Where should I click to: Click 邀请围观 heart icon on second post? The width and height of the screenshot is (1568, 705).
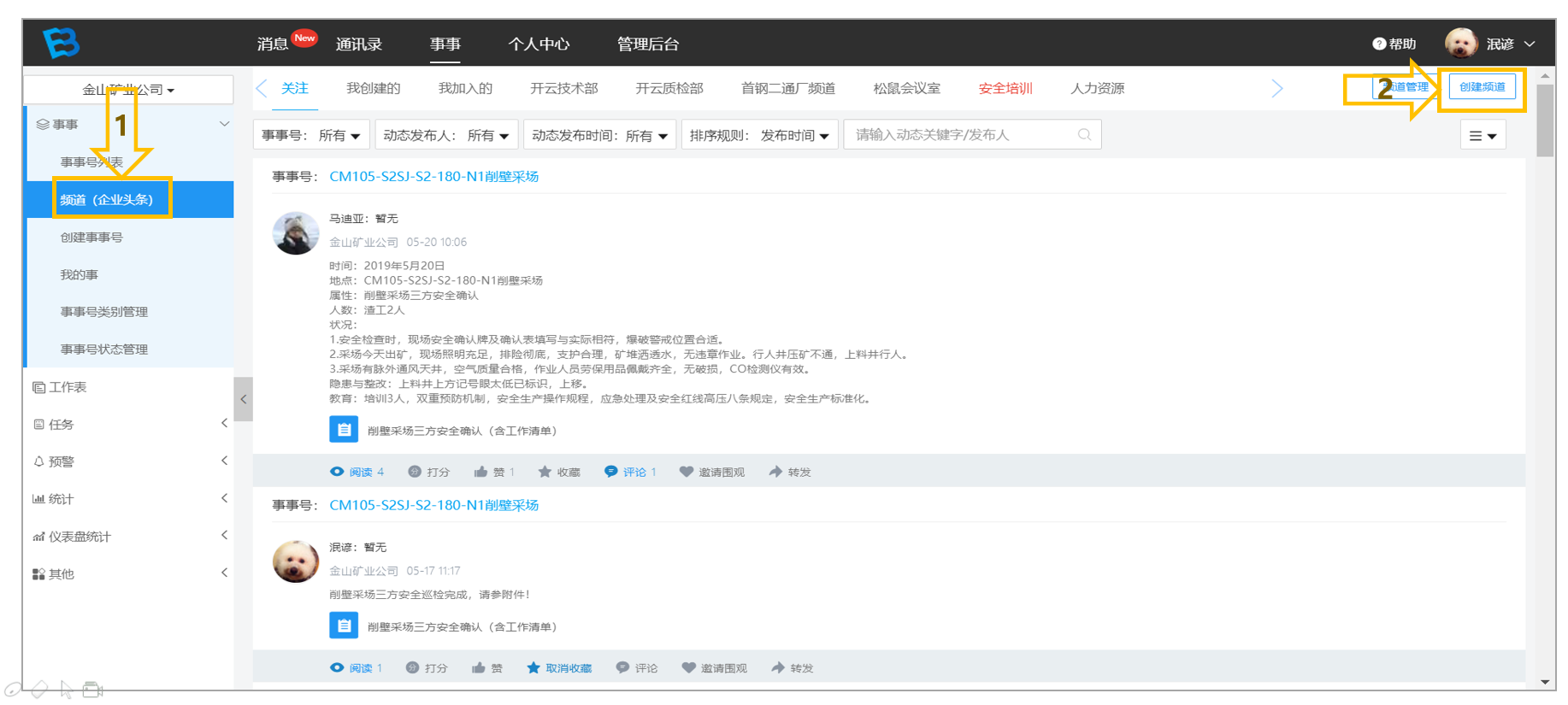[688, 668]
